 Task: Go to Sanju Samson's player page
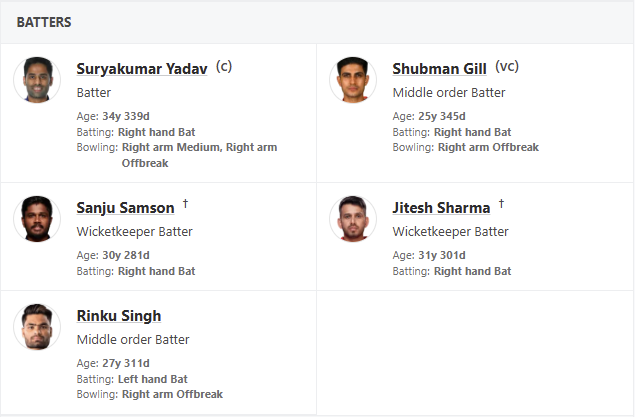pos(125,208)
